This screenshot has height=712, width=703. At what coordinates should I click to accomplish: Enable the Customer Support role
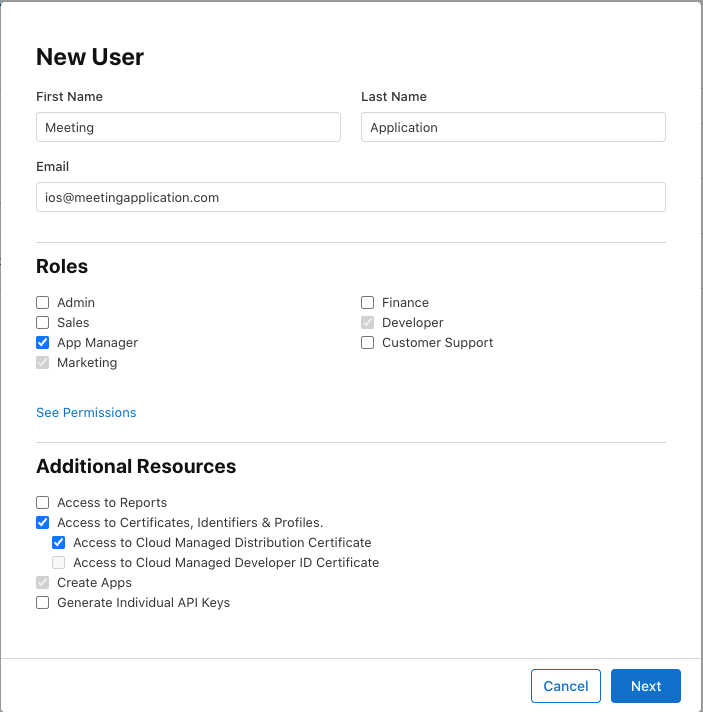click(367, 342)
